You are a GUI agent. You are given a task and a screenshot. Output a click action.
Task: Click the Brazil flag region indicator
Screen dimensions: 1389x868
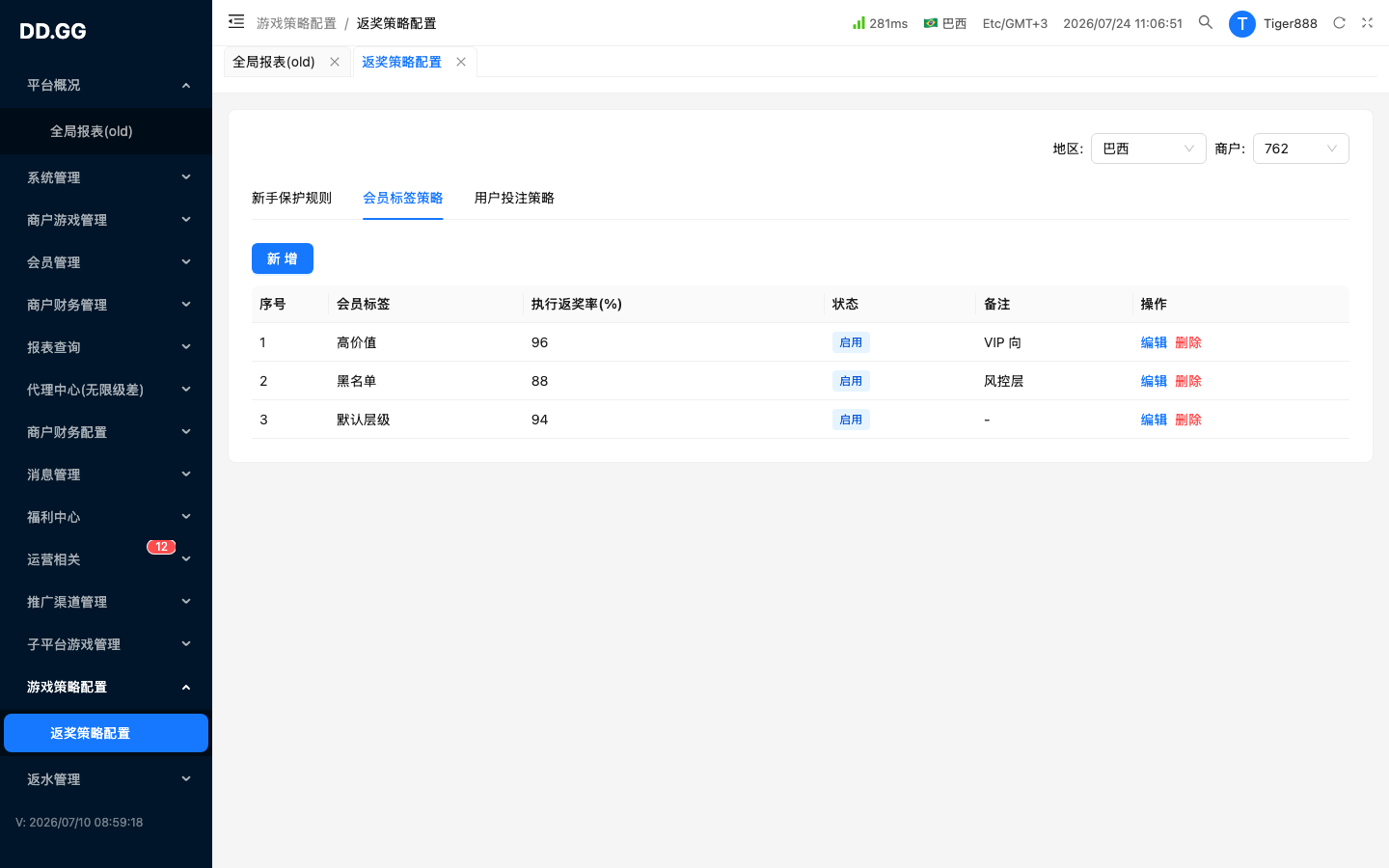click(x=931, y=23)
